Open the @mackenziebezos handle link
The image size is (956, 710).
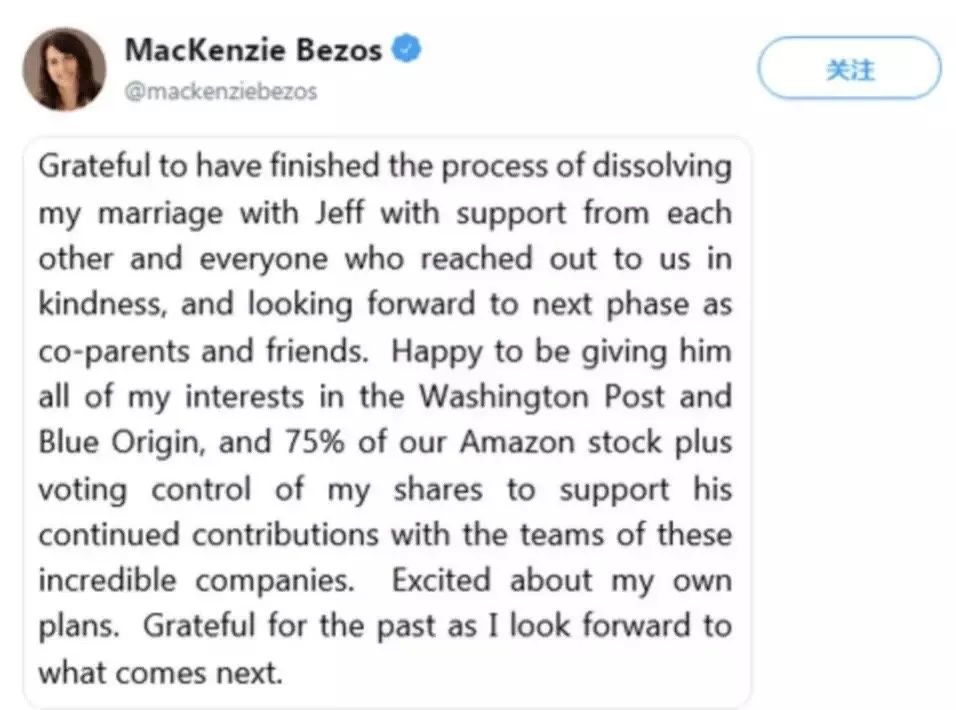pyautogui.click(x=221, y=91)
